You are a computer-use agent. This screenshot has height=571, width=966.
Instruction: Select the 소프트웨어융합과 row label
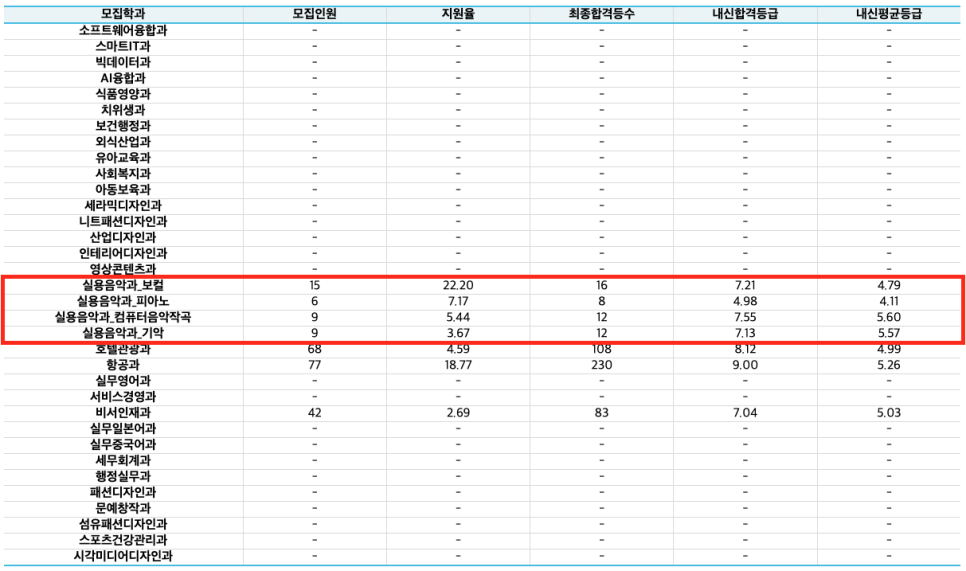pyautogui.click(x=123, y=30)
